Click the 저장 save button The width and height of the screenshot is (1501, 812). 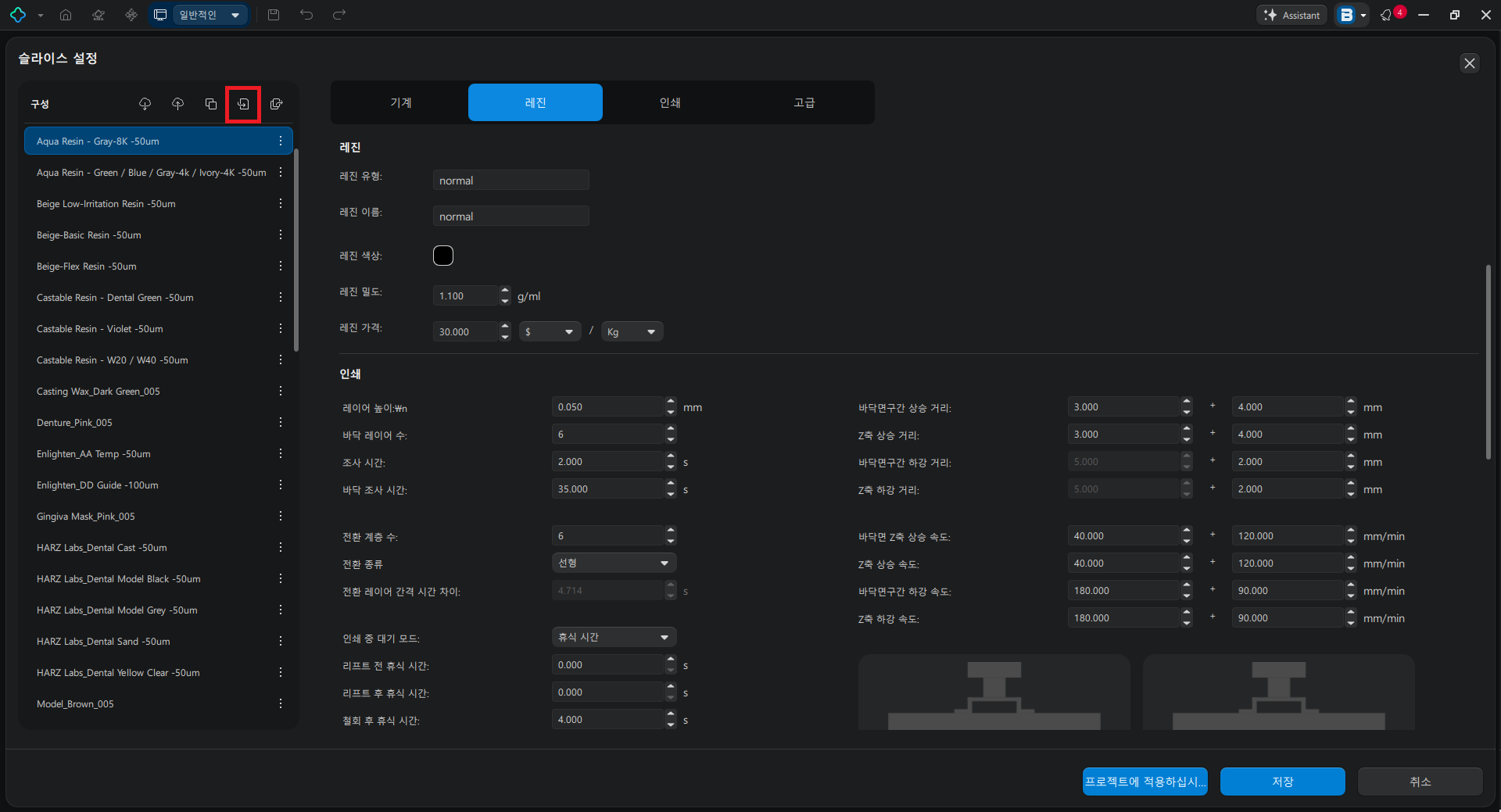(x=1282, y=782)
